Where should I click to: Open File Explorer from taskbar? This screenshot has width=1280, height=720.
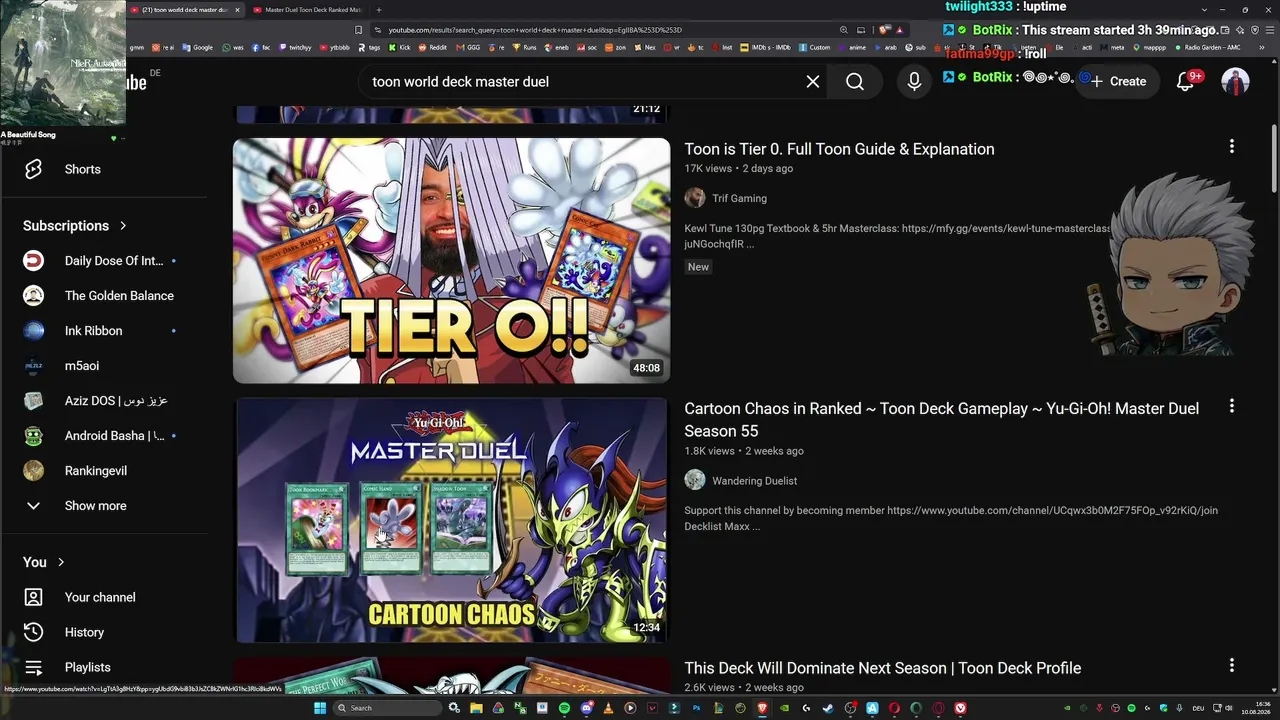[476, 708]
